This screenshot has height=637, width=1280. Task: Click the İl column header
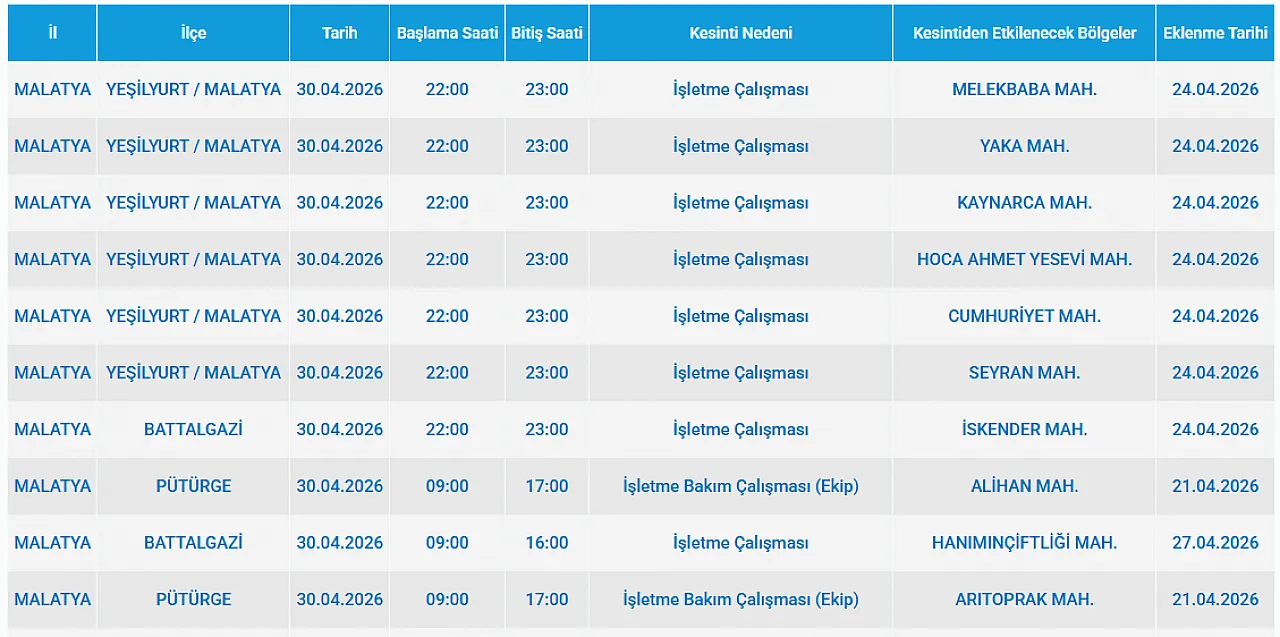(x=52, y=33)
